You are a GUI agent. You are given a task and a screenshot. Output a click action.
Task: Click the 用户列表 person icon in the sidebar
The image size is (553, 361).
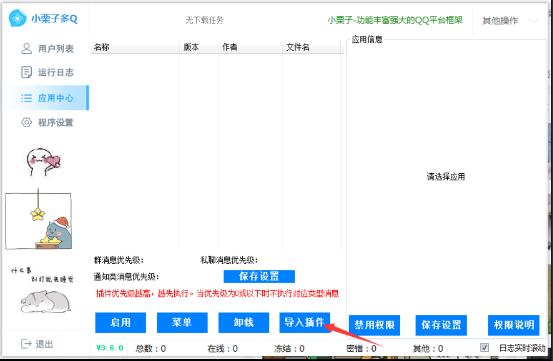26,48
